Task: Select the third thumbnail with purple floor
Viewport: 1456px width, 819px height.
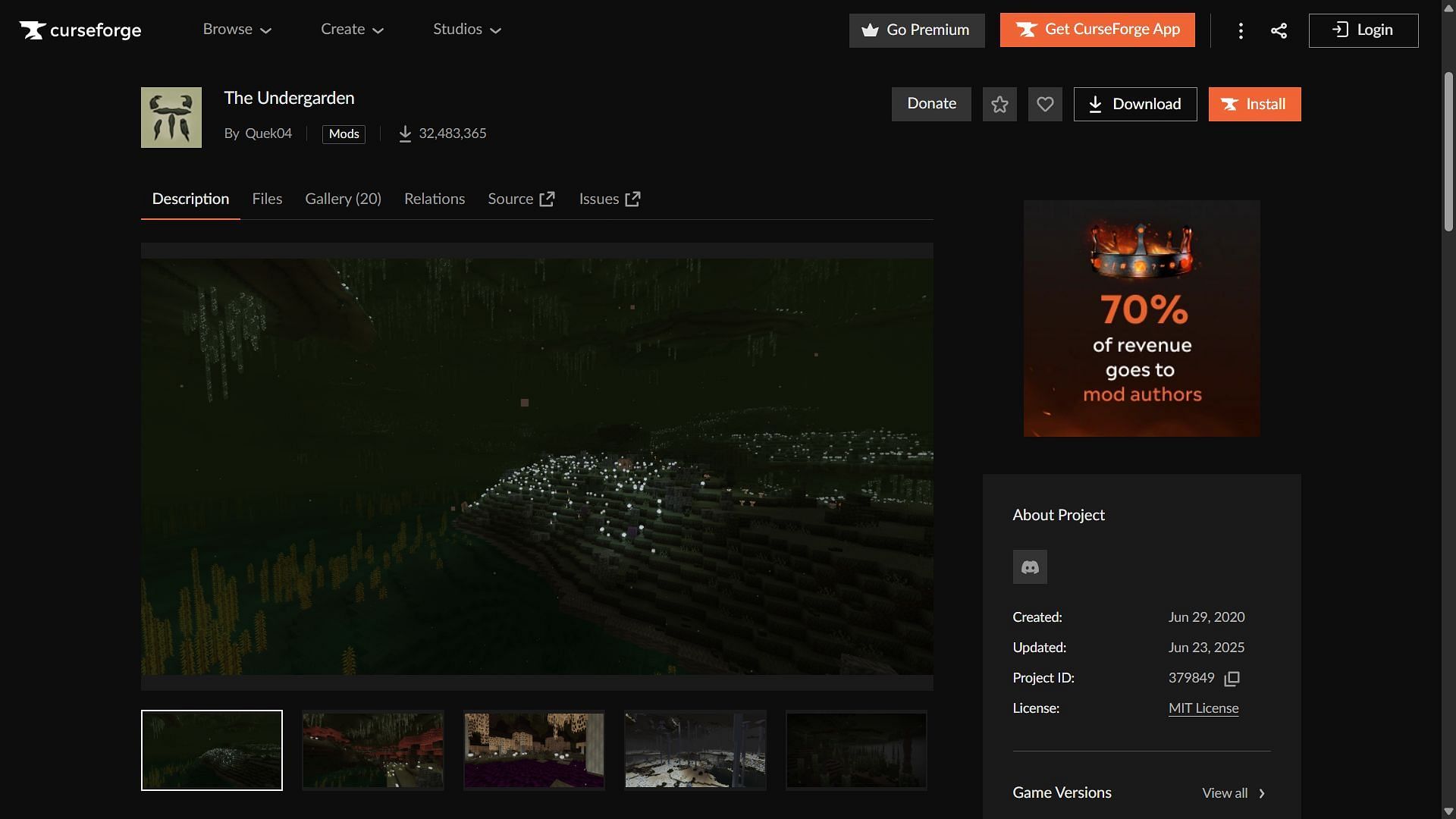Action: (x=534, y=750)
